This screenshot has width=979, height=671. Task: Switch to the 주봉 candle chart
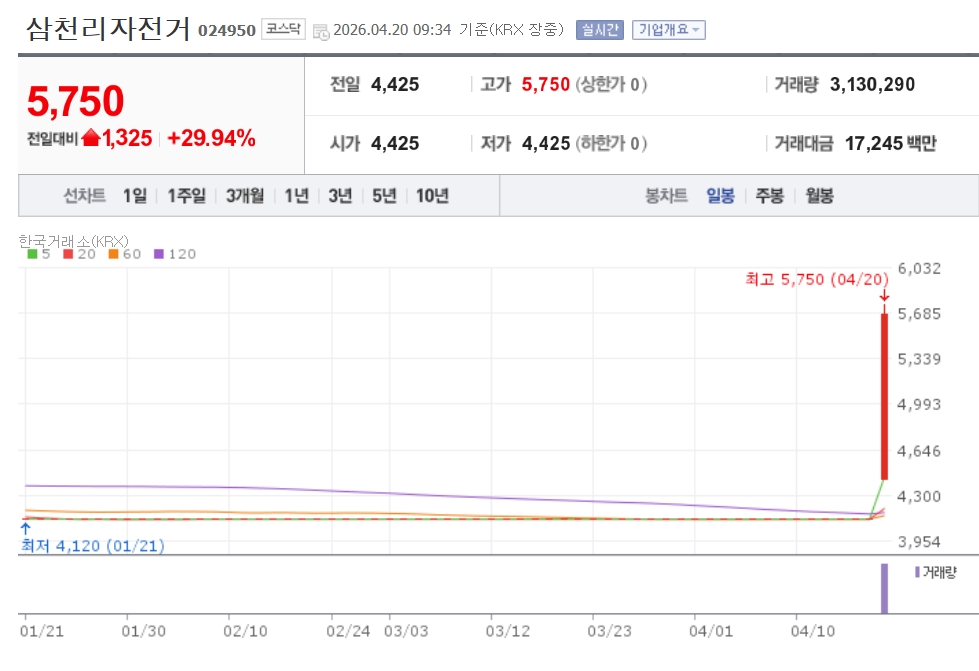tap(769, 196)
